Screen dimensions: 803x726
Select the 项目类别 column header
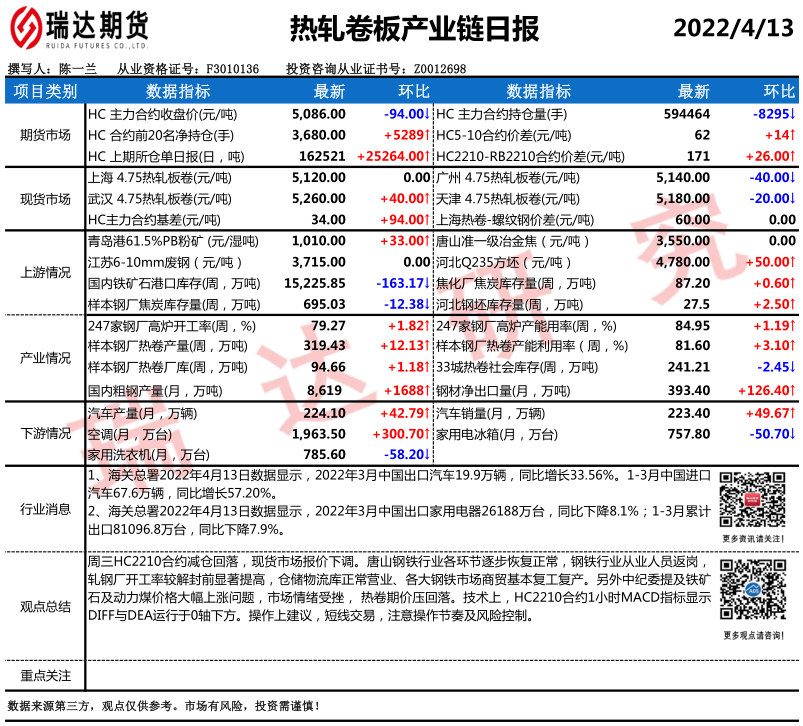pos(45,92)
